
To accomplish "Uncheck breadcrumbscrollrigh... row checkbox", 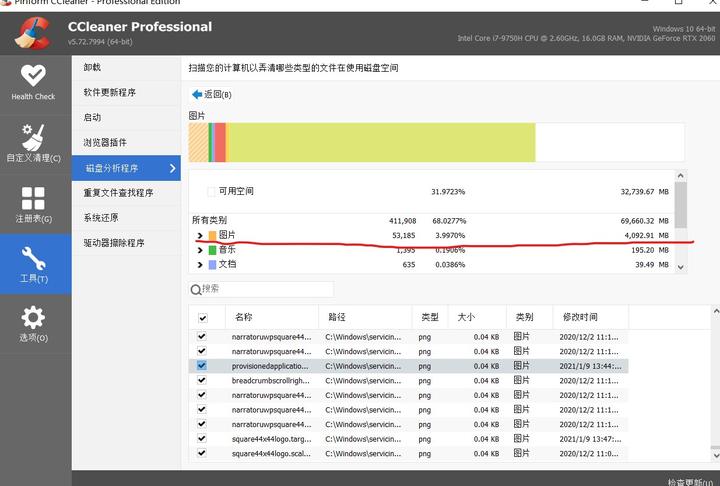I will point(202,380).
